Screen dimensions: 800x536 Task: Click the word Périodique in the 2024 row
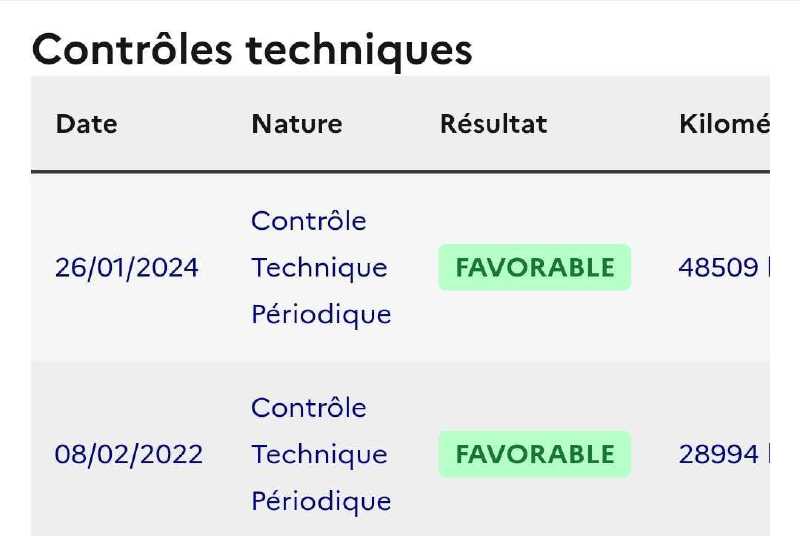(321, 314)
